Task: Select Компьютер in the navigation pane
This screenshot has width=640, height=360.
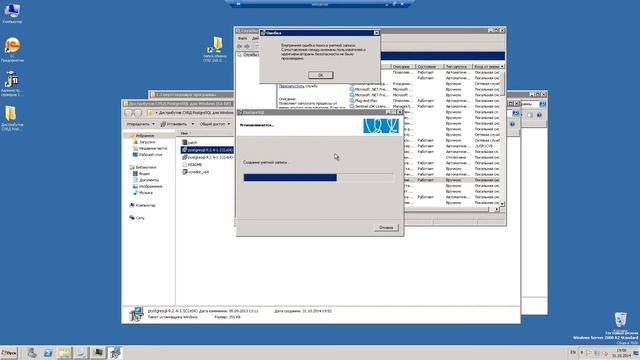Action: pyautogui.click(x=142, y=205)
